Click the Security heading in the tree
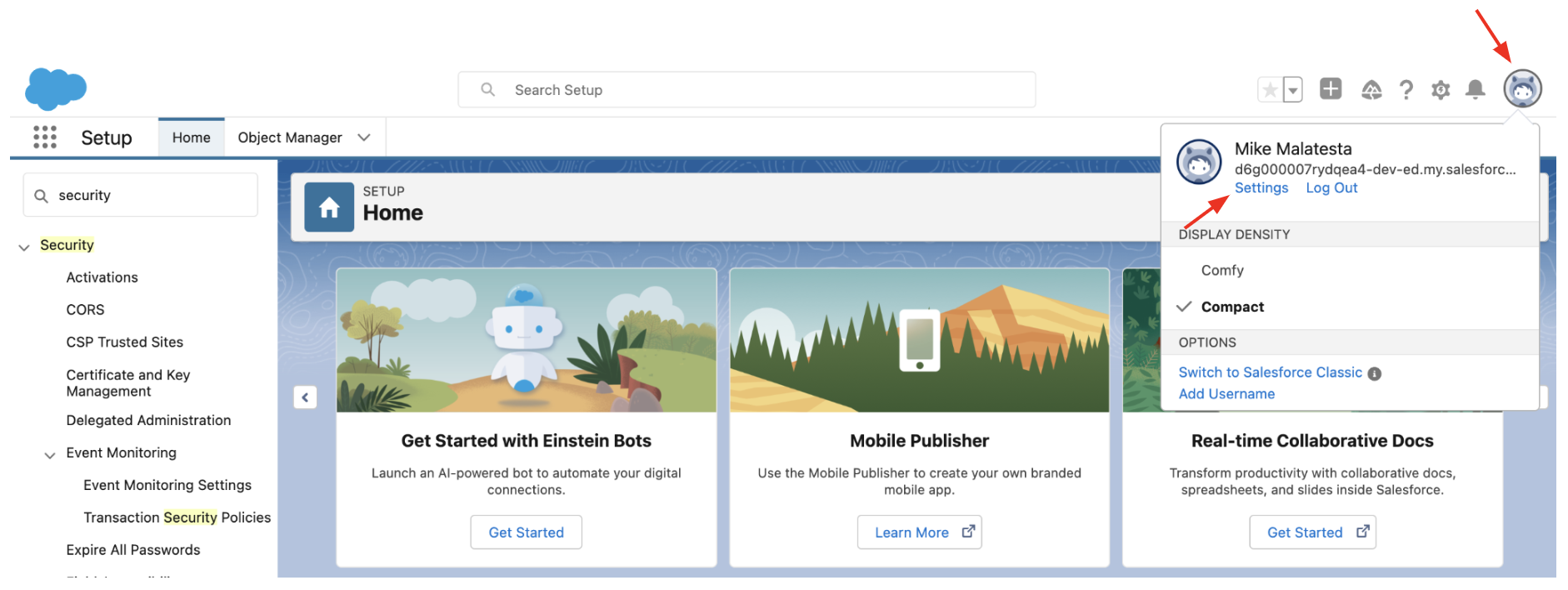1568x590 pixels. [67, 245]
